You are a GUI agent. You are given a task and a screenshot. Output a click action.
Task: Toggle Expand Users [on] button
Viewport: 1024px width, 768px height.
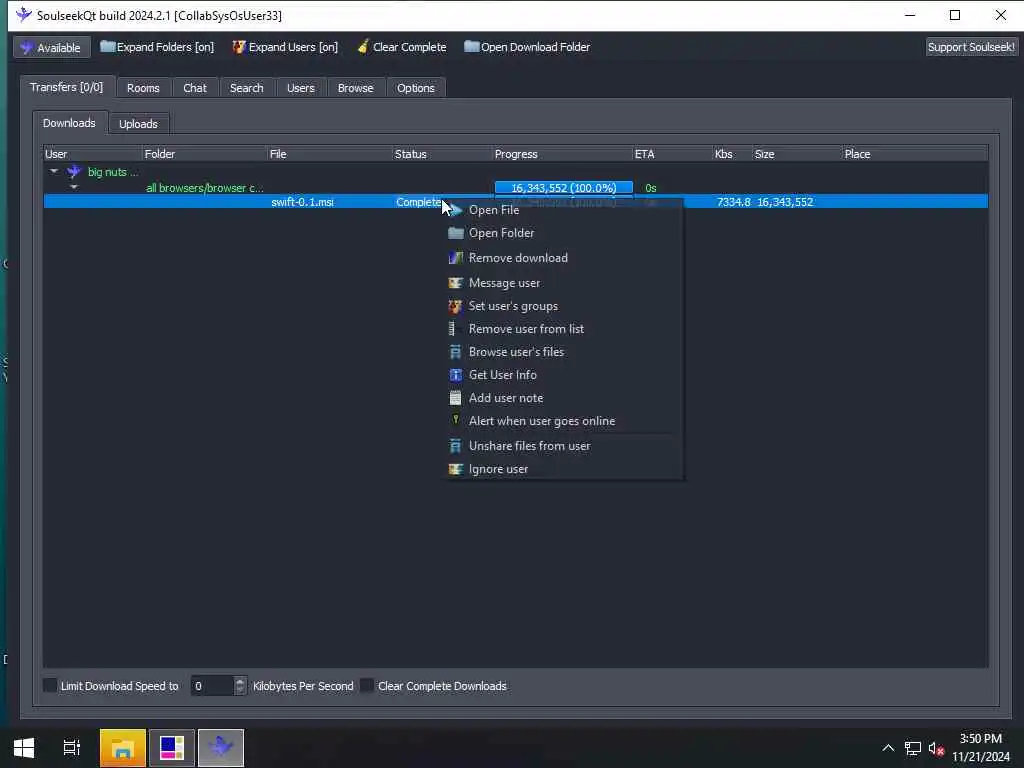pyautogui.click(x=285, y=47)
